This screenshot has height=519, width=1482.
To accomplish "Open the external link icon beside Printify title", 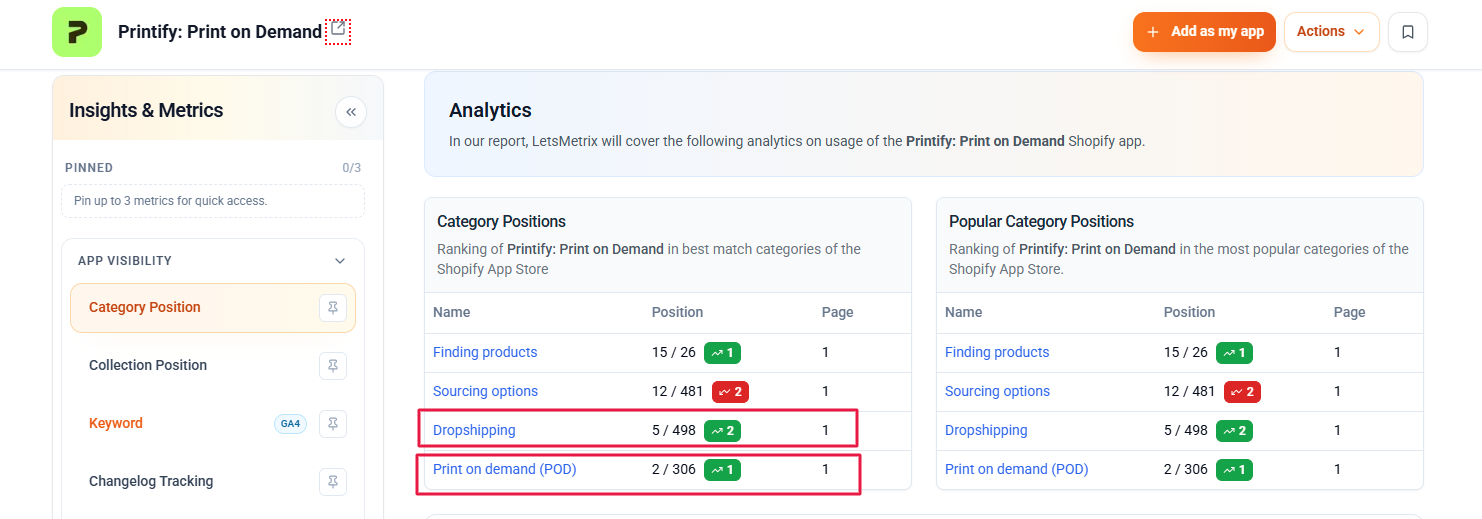I will [338, 30].
